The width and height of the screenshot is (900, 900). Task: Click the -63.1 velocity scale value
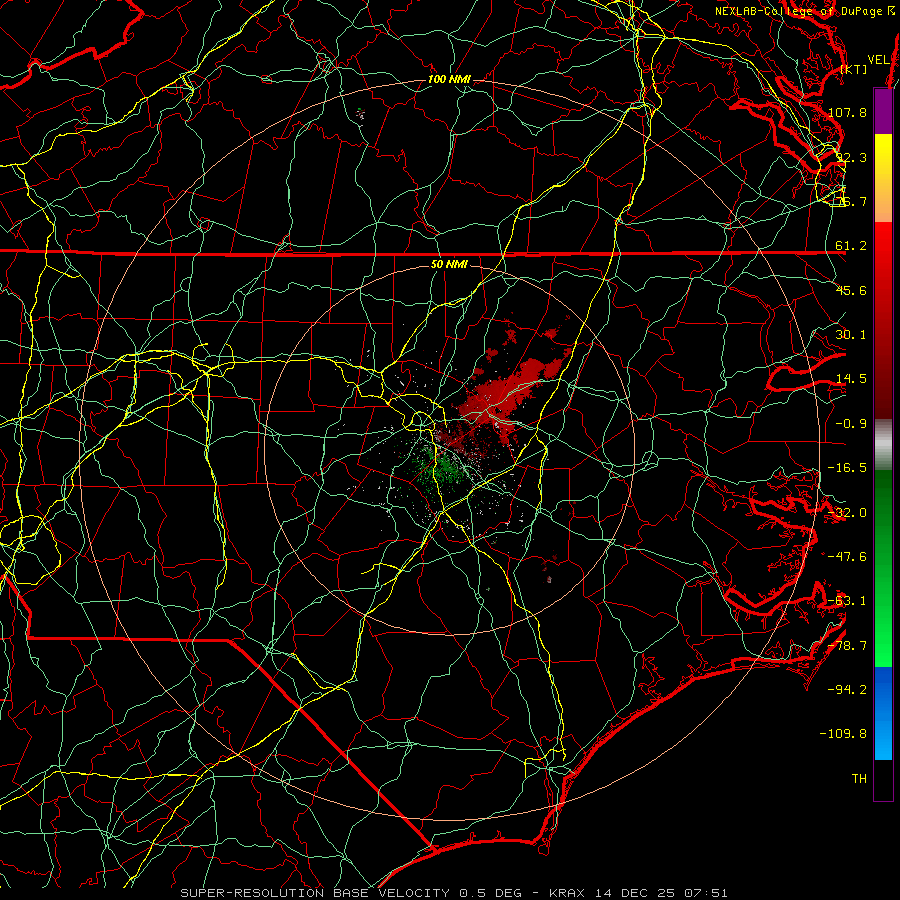[847, 601]
